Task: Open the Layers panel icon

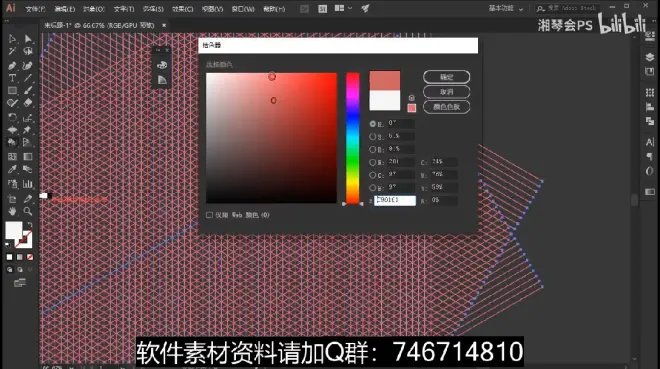Action: coord(649,57)
